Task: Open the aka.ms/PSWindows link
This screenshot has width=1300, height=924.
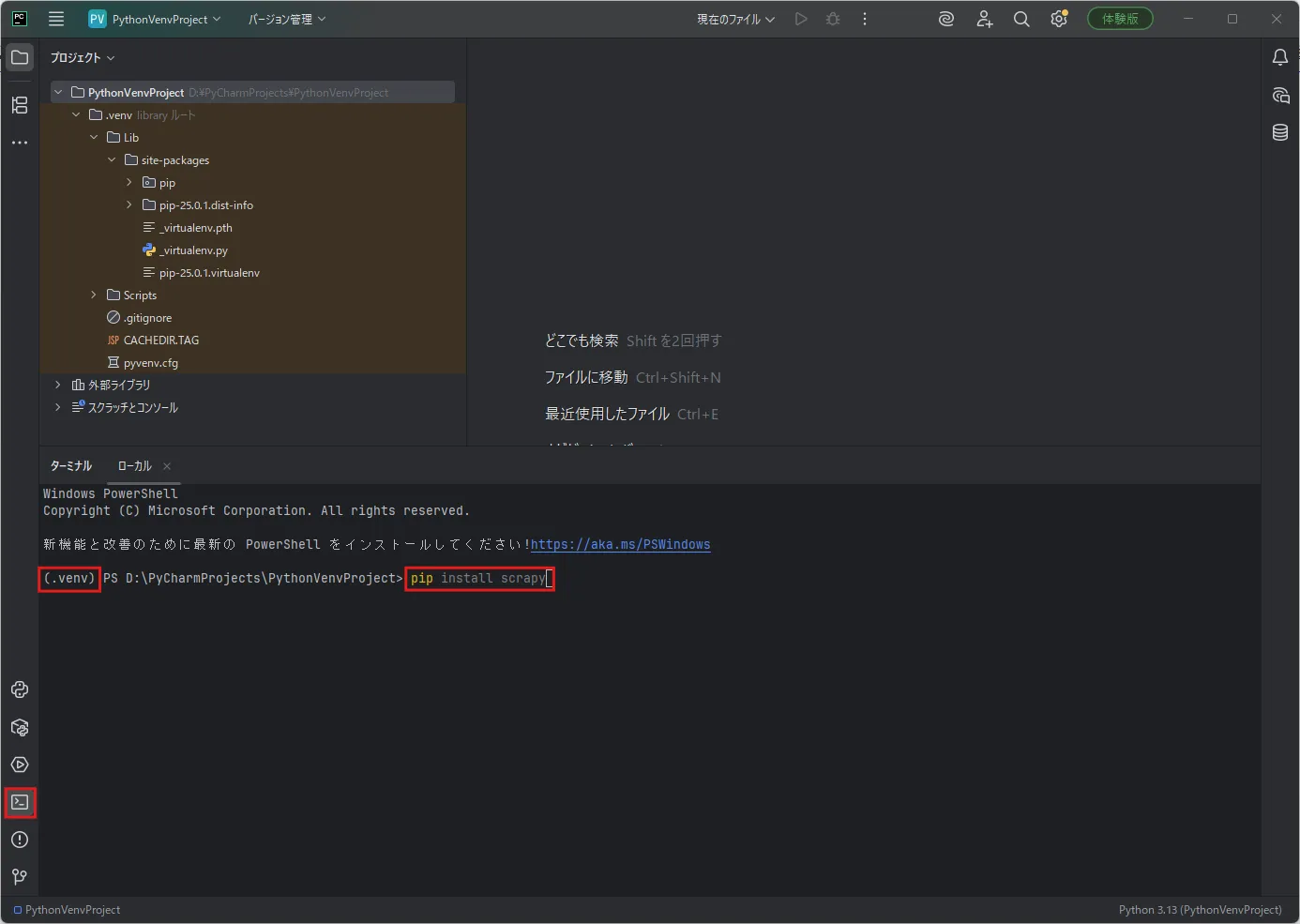Action: (x=621, y=544)
